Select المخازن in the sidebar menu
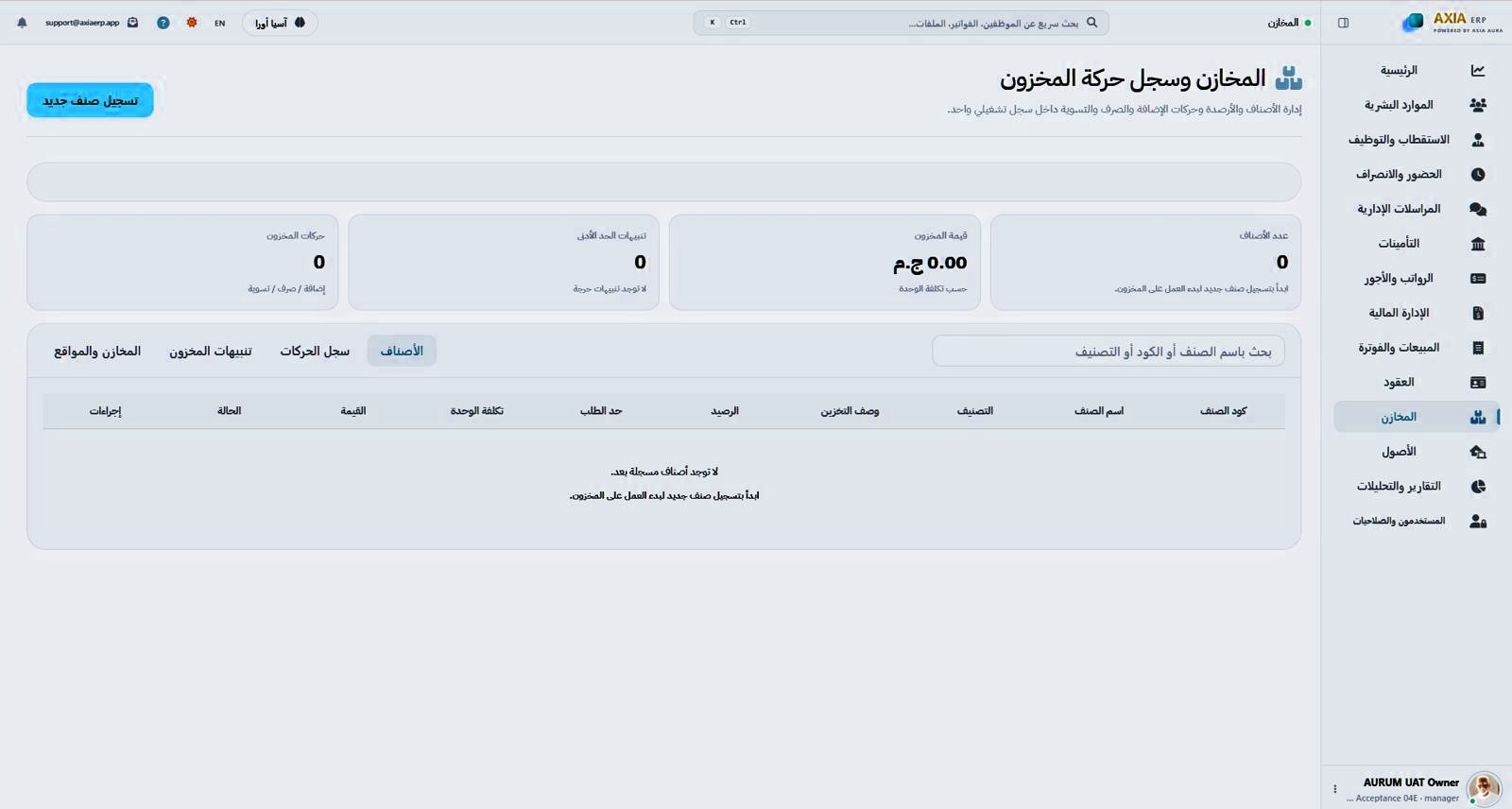Screen dimensions: 1512x809 point(1416,417)
